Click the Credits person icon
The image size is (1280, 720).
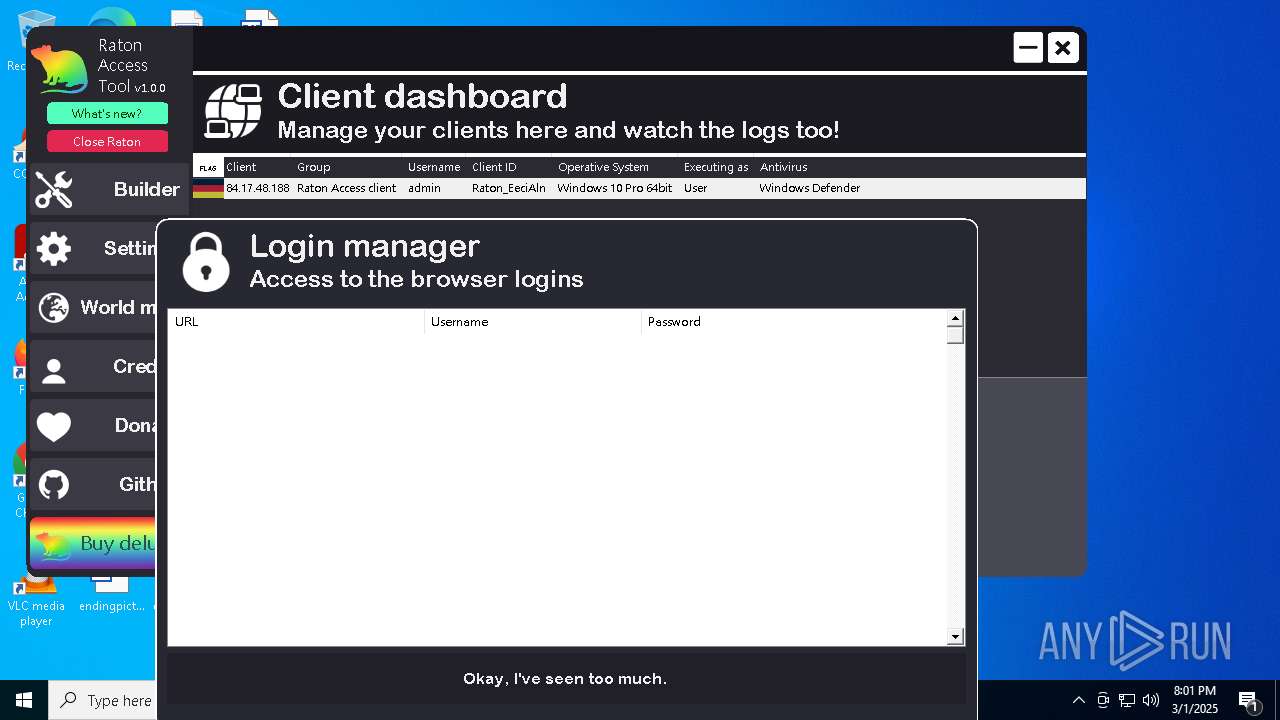click(x=54, y=372)
